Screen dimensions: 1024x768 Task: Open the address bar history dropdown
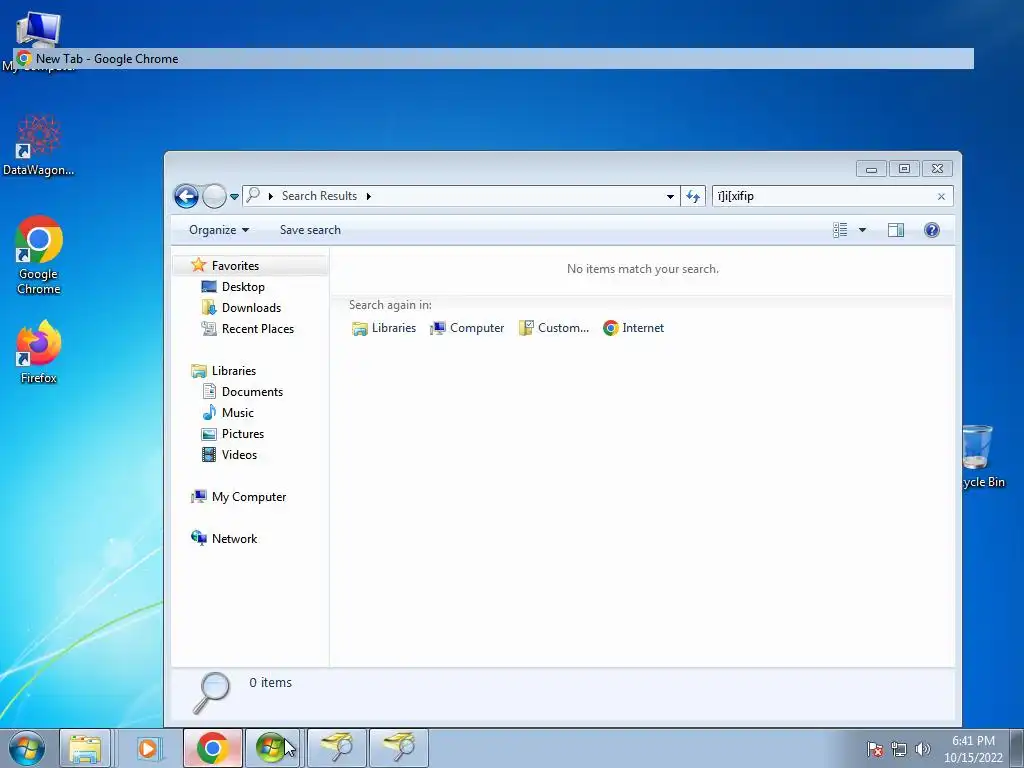[x=670, y=196]
